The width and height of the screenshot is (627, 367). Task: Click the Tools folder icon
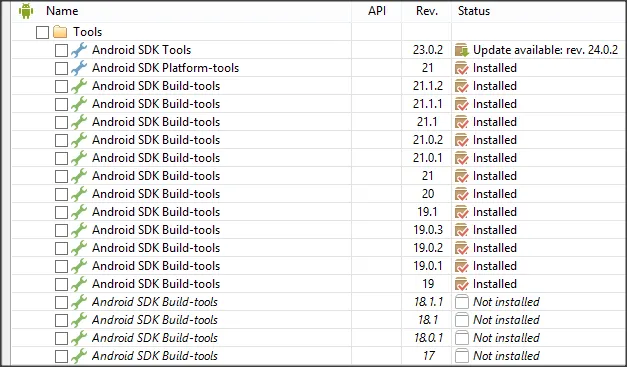pos(60,32)
